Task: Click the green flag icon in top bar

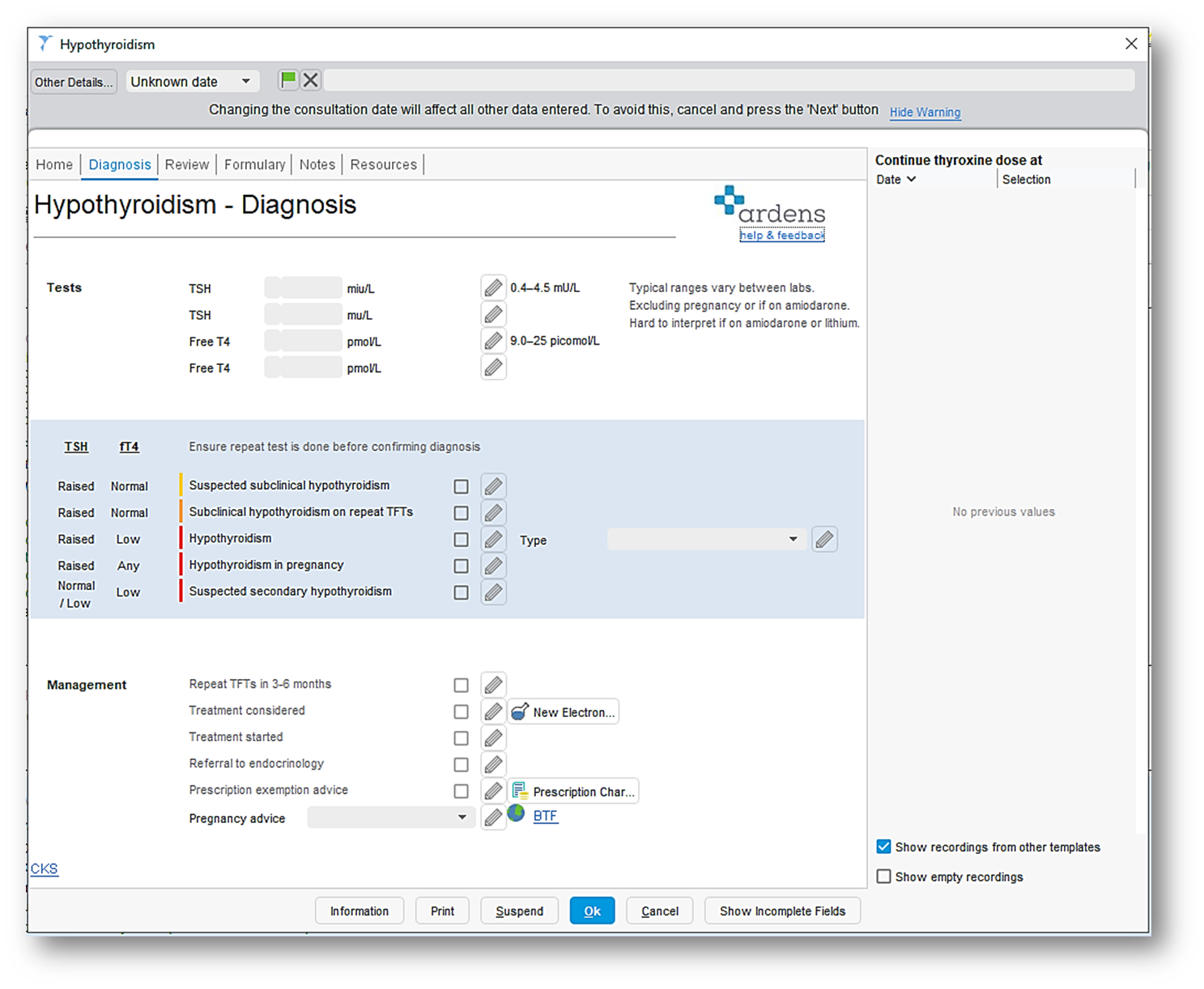Action: pos(288,80)
